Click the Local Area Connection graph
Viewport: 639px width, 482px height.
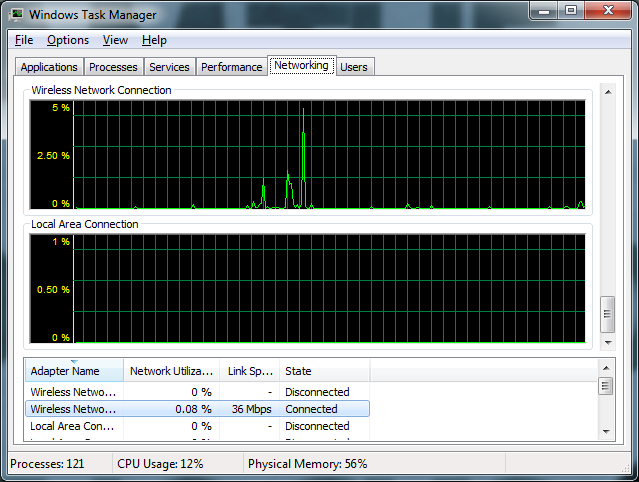point(308,288)
